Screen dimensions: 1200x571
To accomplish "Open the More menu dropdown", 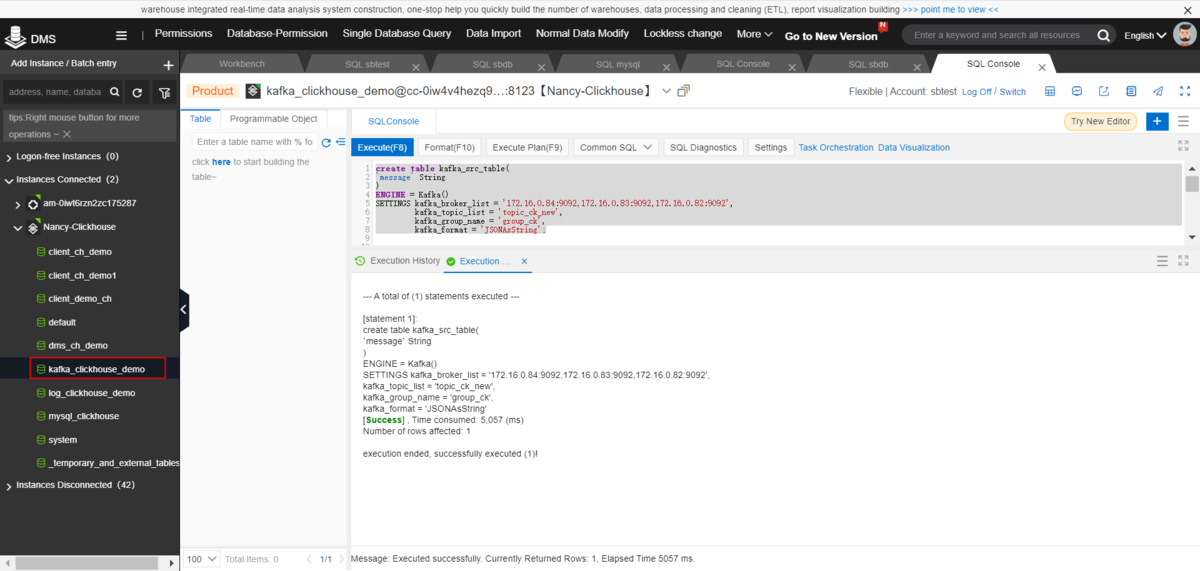I will point(754,34).
